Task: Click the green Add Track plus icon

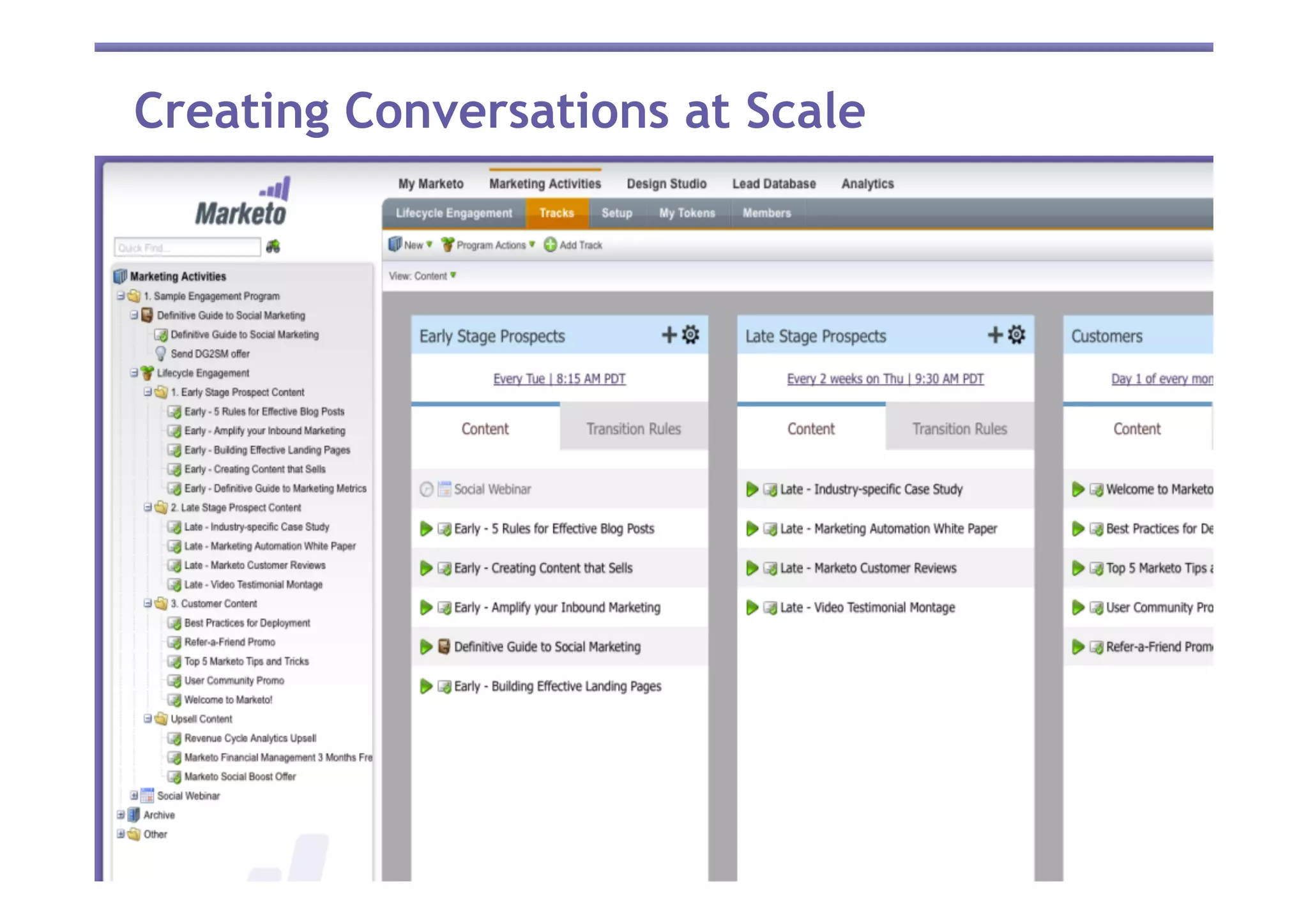Action: (x=550, y=245)
